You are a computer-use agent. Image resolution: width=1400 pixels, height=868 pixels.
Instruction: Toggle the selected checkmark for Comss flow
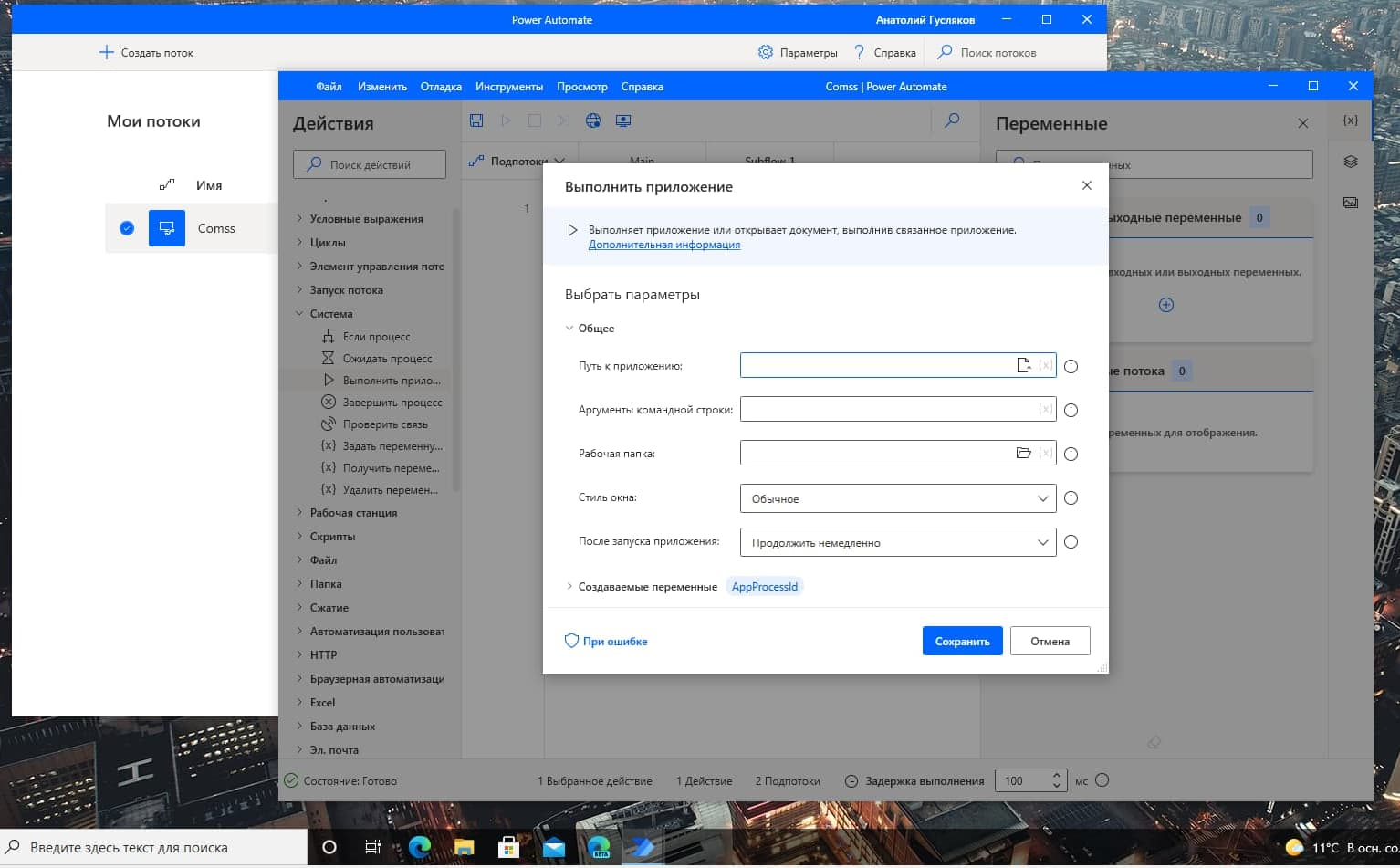(127, 228)
